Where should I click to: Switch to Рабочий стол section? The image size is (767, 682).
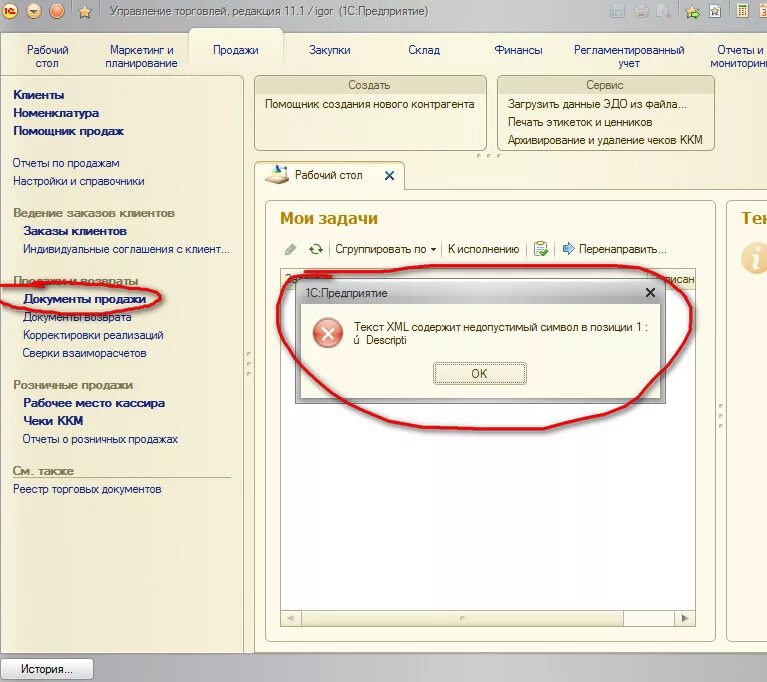tap(47, 56)
